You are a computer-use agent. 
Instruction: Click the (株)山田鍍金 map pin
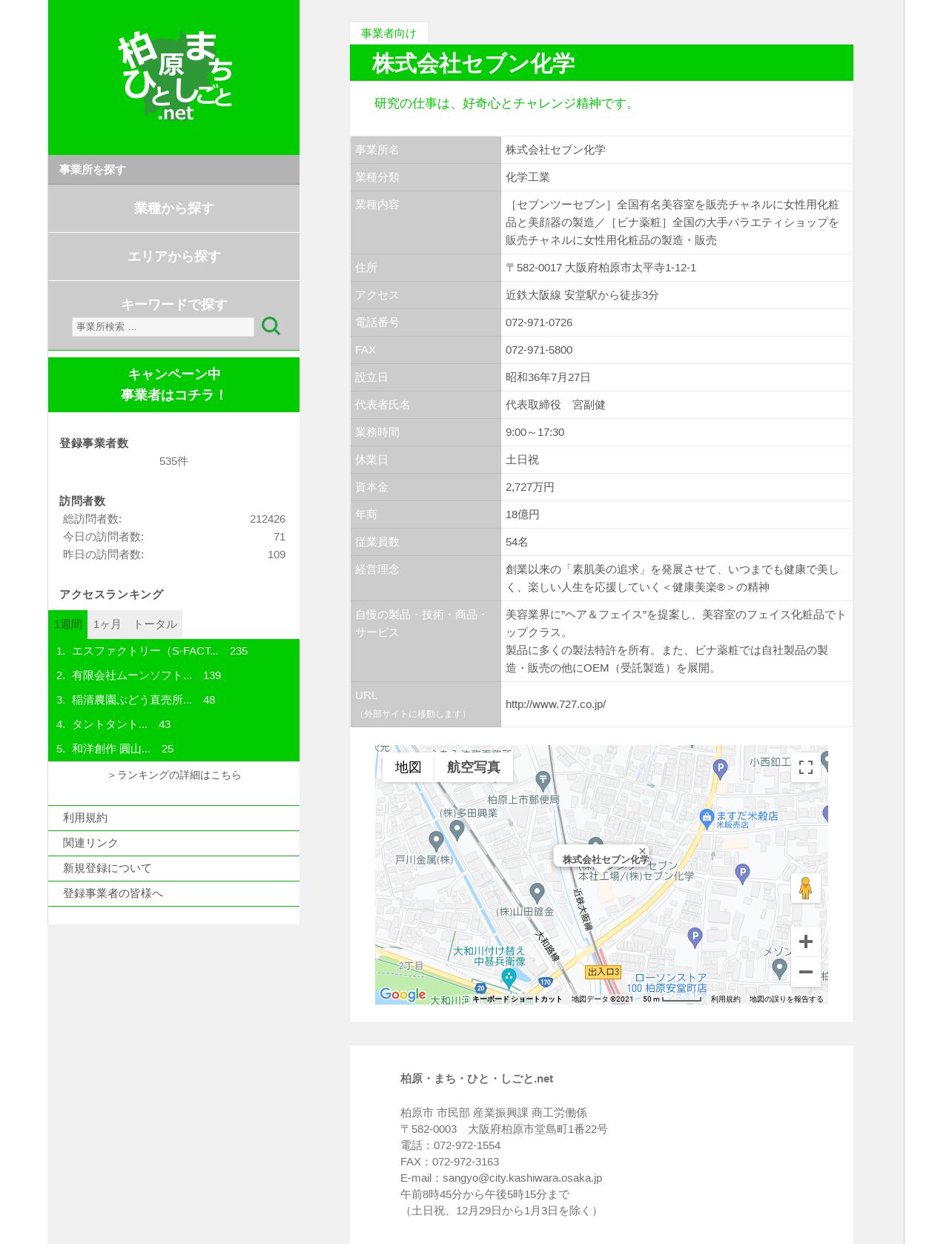coord(538,893)
